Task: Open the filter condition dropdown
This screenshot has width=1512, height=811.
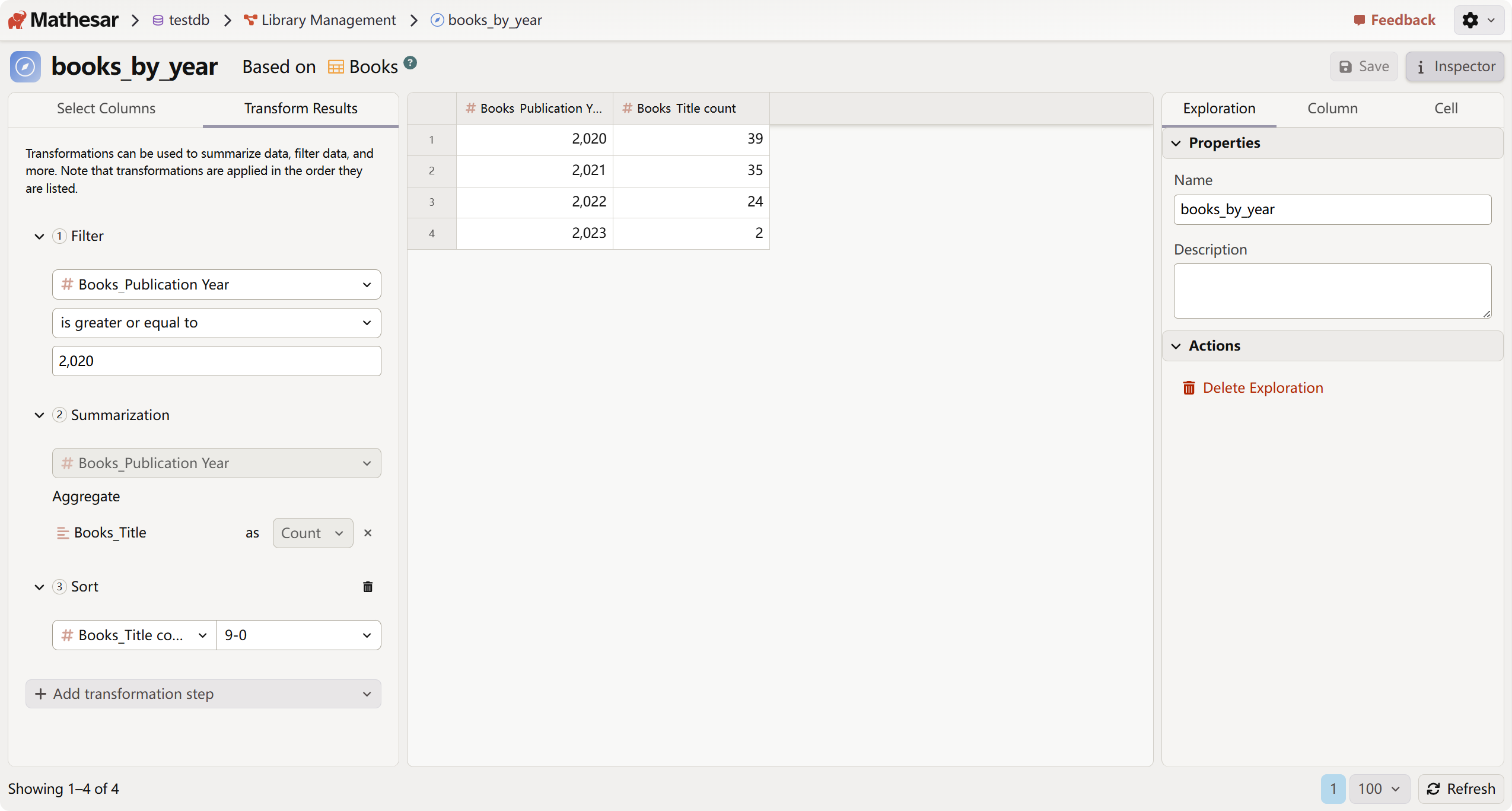Action: (217, 323)
